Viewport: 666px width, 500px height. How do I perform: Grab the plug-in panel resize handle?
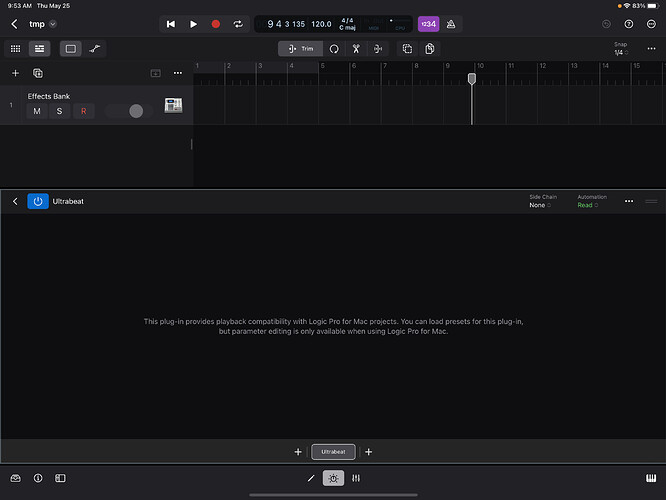651,201
